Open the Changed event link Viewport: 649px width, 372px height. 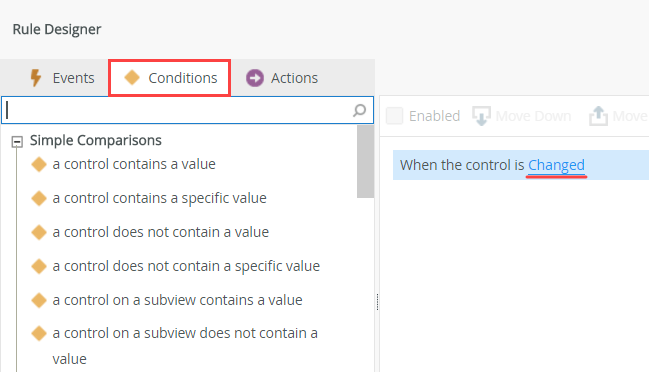point(556,165)
